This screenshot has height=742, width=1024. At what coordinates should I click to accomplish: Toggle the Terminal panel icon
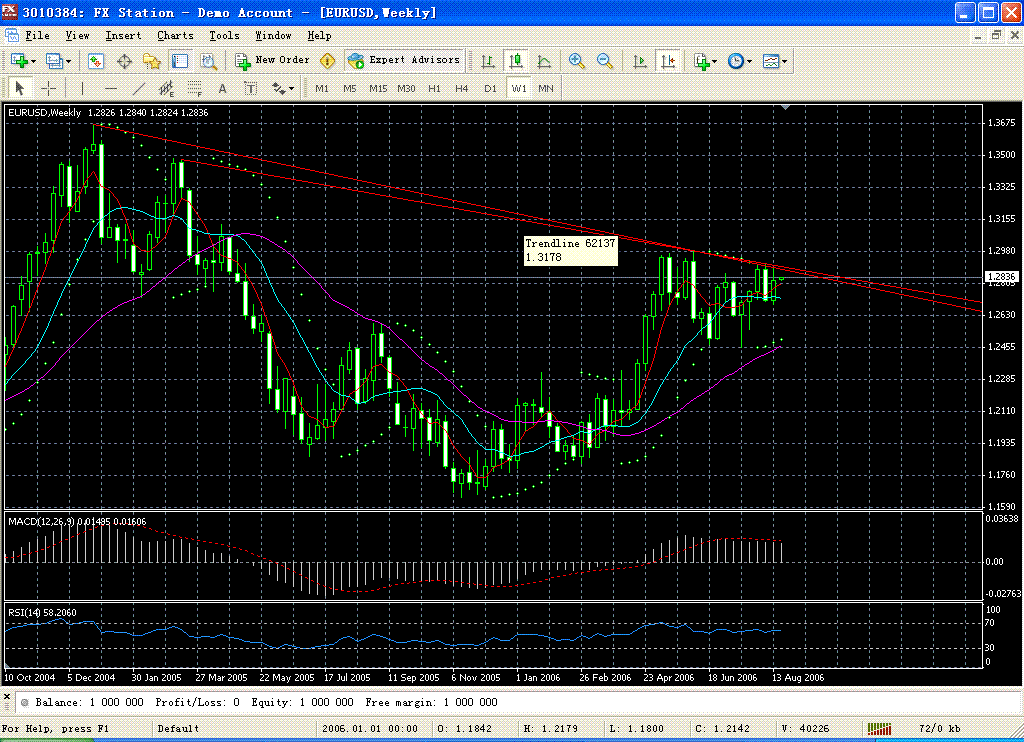[x=180, y=61]
